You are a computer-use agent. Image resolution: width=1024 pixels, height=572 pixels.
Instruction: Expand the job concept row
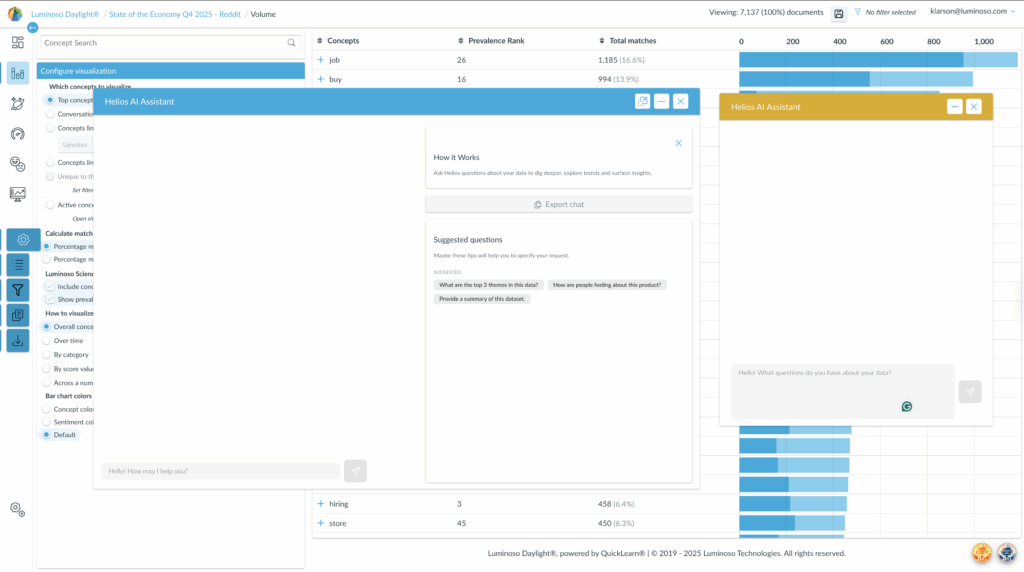[x=321, y=60]
